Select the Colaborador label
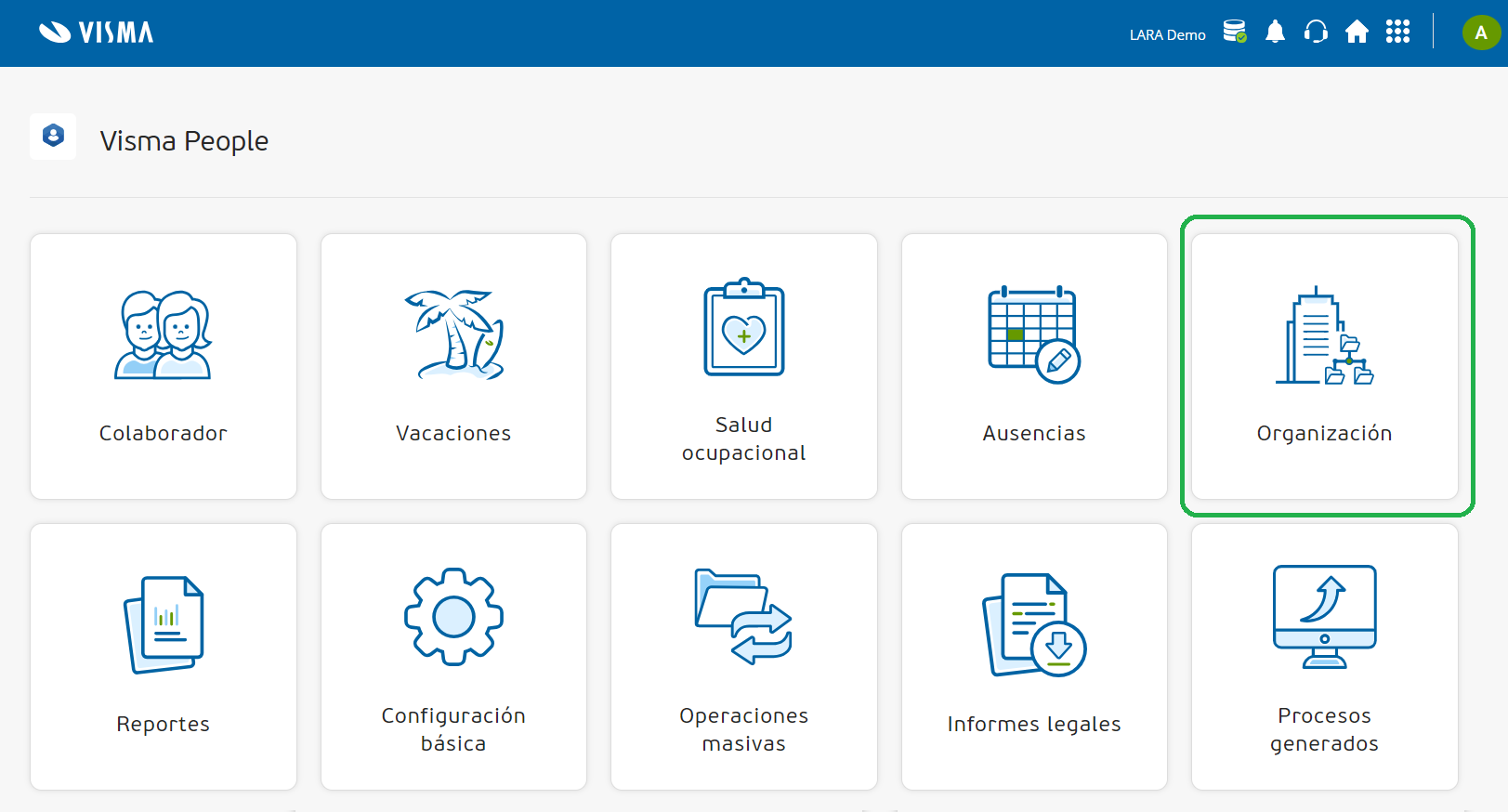 click(x=164, y=433)
